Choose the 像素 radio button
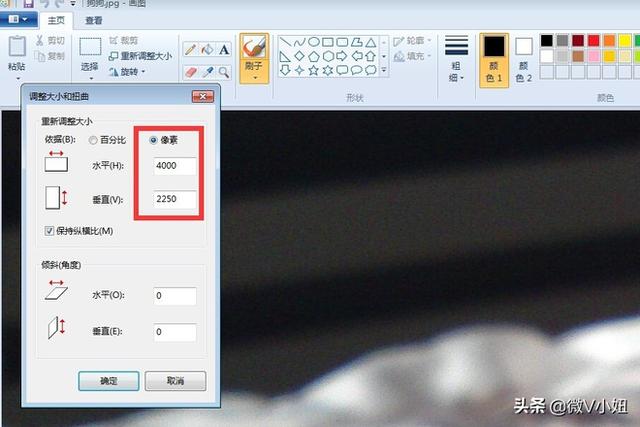640x427 pixels. pyautogui.click(x=153, y=140)
